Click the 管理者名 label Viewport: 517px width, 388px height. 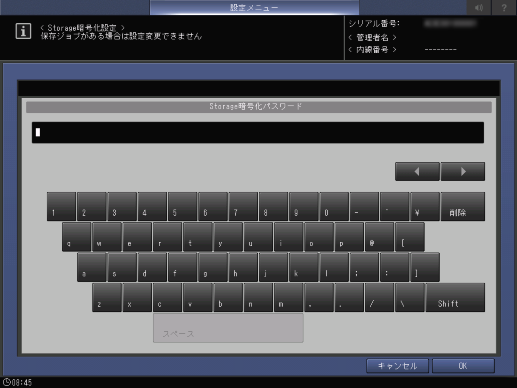pyautogui.click(x=372, y=37)
